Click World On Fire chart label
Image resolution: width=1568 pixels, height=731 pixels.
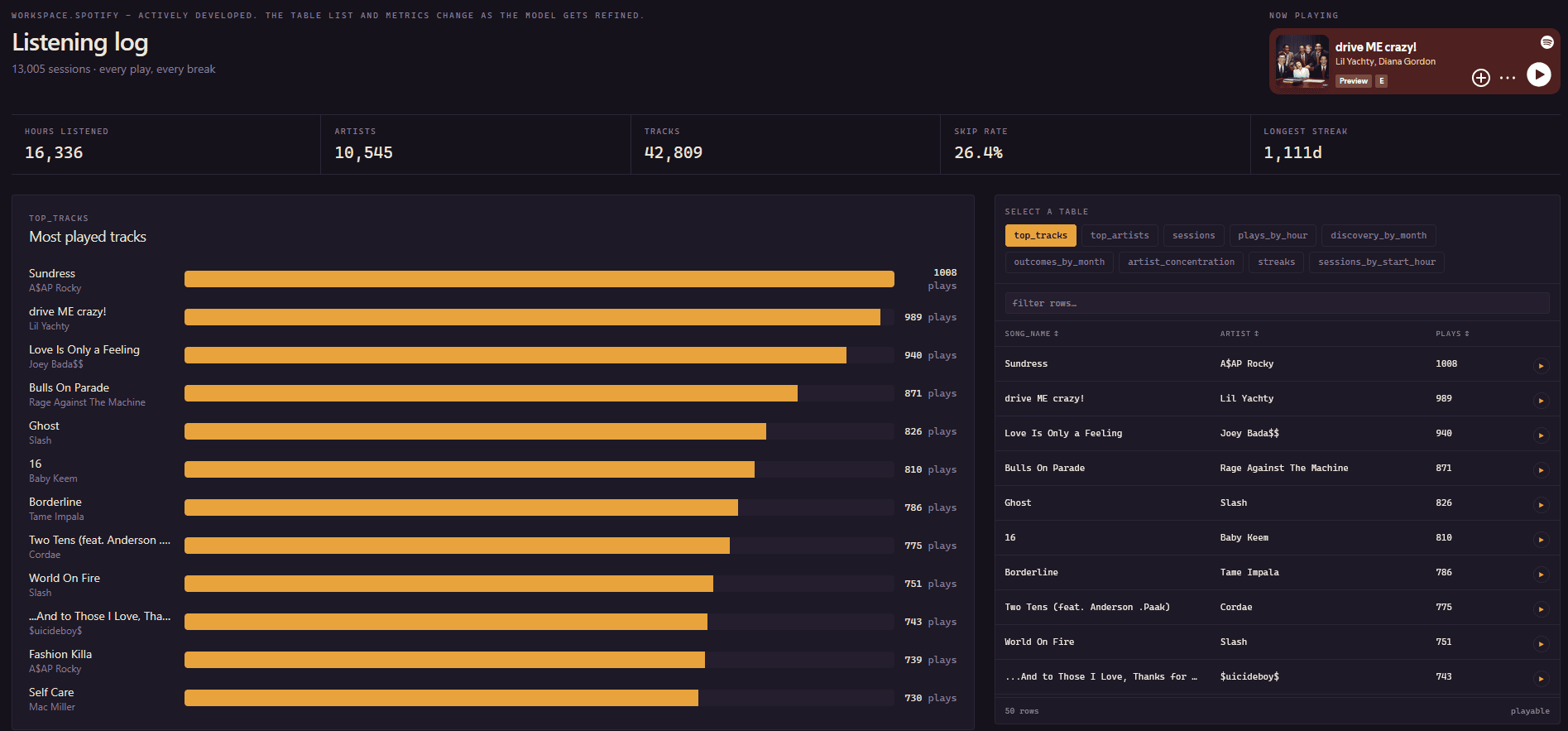click(65, 579)
